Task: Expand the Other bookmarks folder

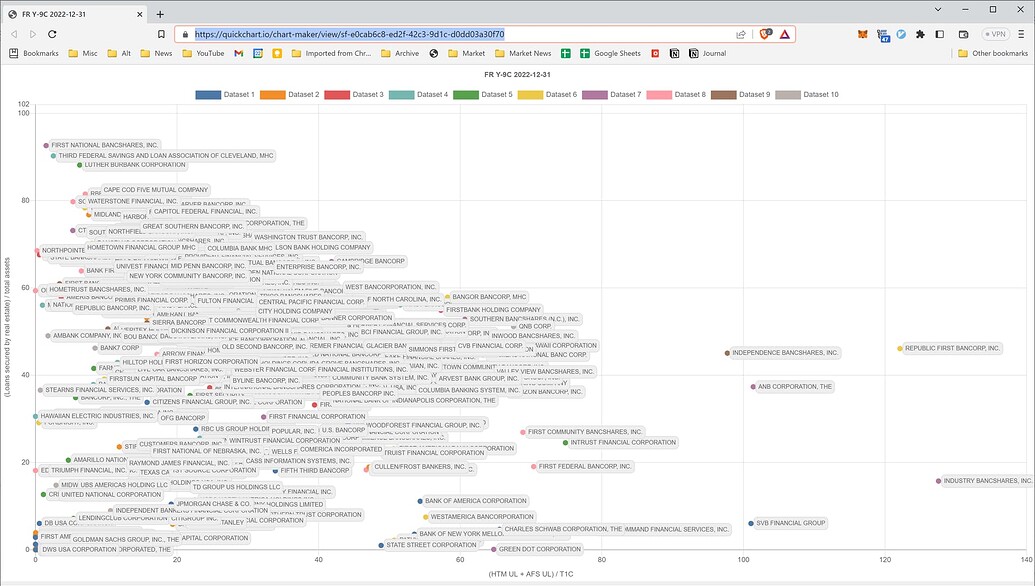Action: pos(992,53)
